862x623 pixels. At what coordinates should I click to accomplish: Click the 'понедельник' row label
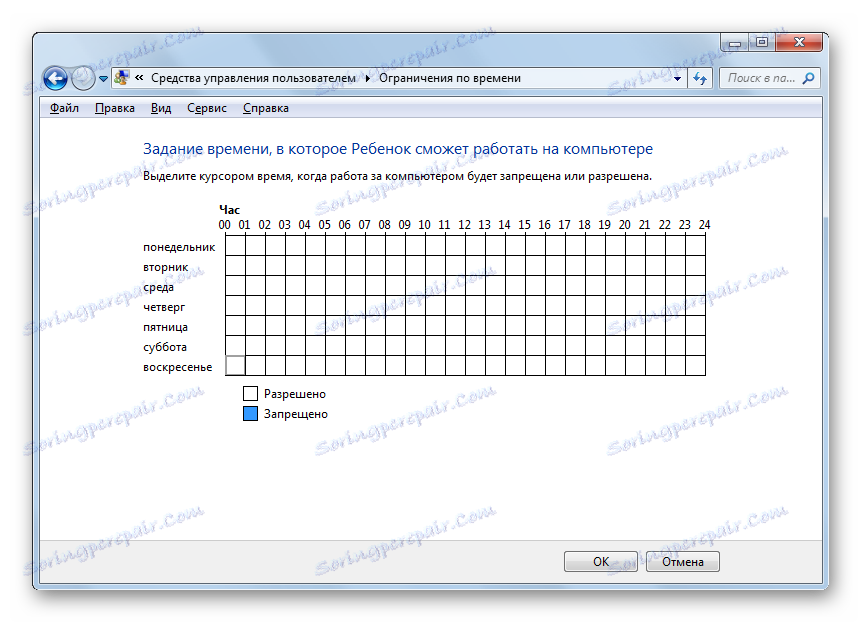point(179,247)
